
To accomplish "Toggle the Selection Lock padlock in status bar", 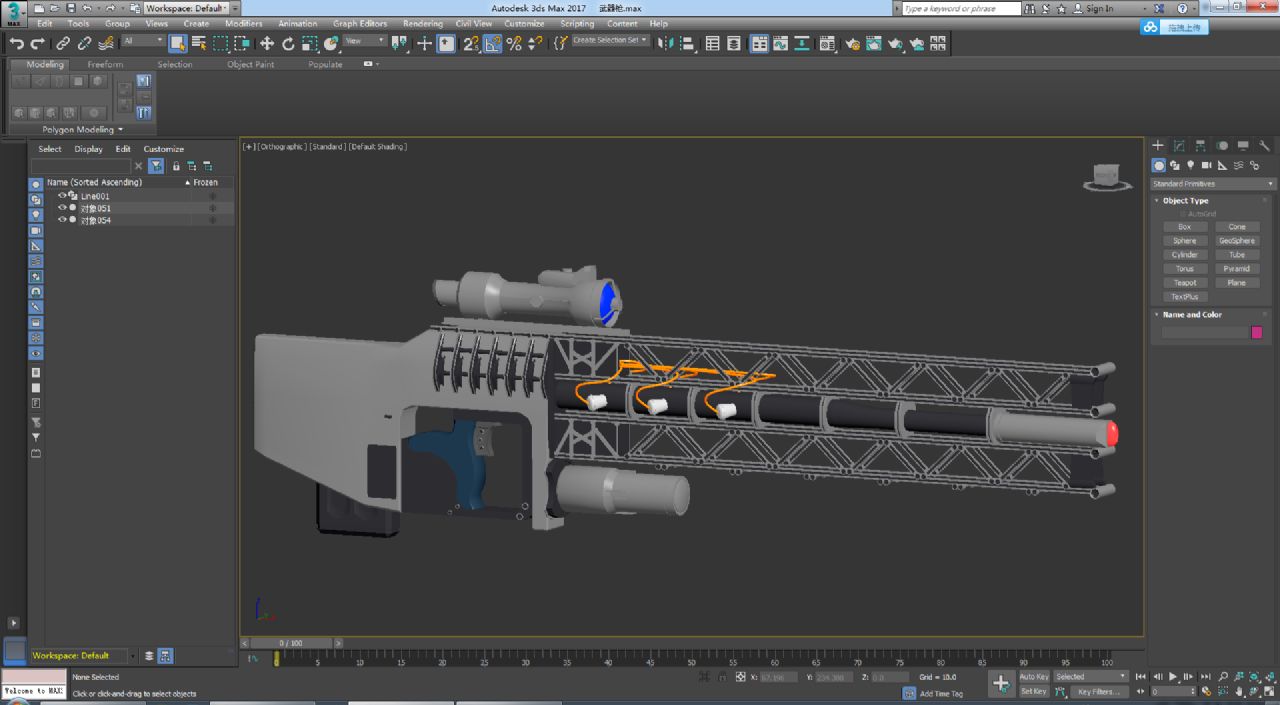I will [x=722, y=677].
